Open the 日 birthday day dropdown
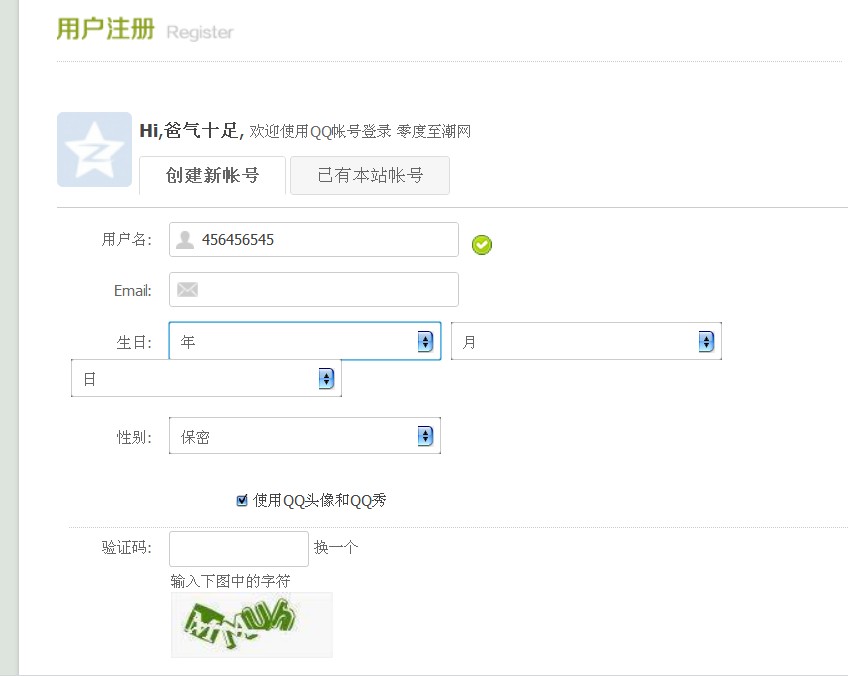The width and height of the screenshot is (848, 676). pyautogui.click(x=195, y=379)
